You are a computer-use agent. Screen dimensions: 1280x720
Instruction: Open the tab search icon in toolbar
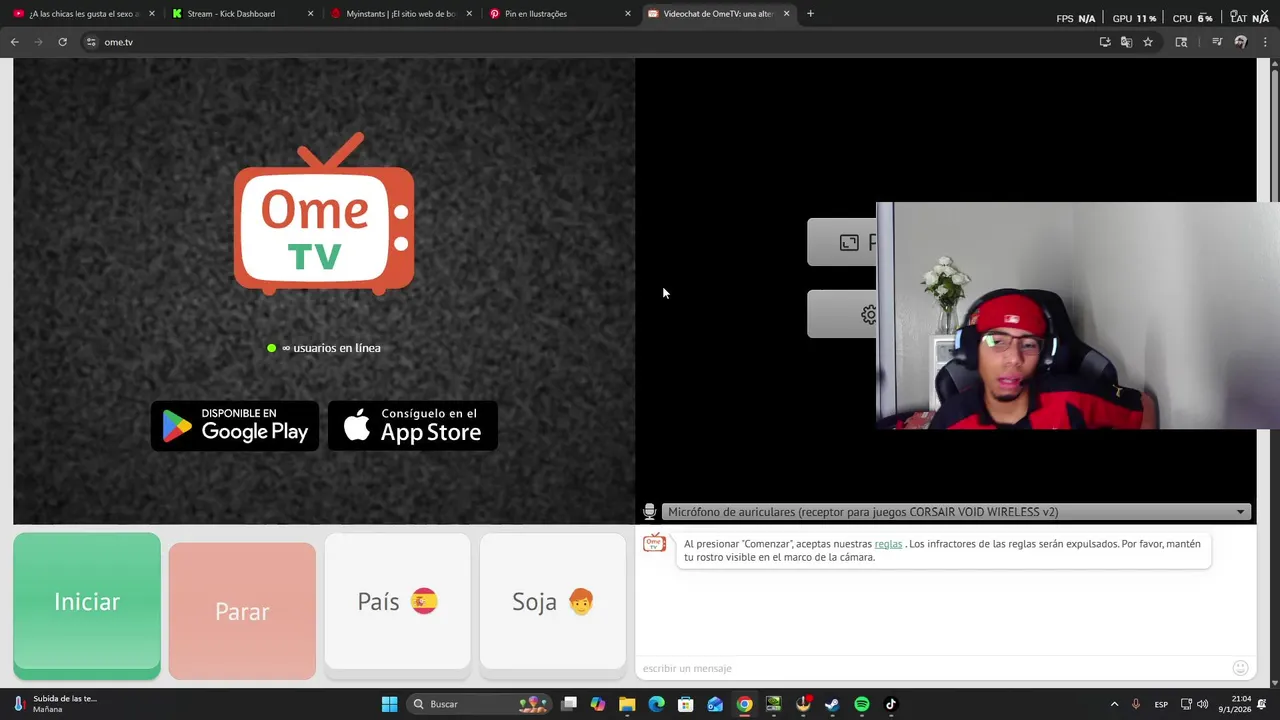click(x=1181, y=42)
